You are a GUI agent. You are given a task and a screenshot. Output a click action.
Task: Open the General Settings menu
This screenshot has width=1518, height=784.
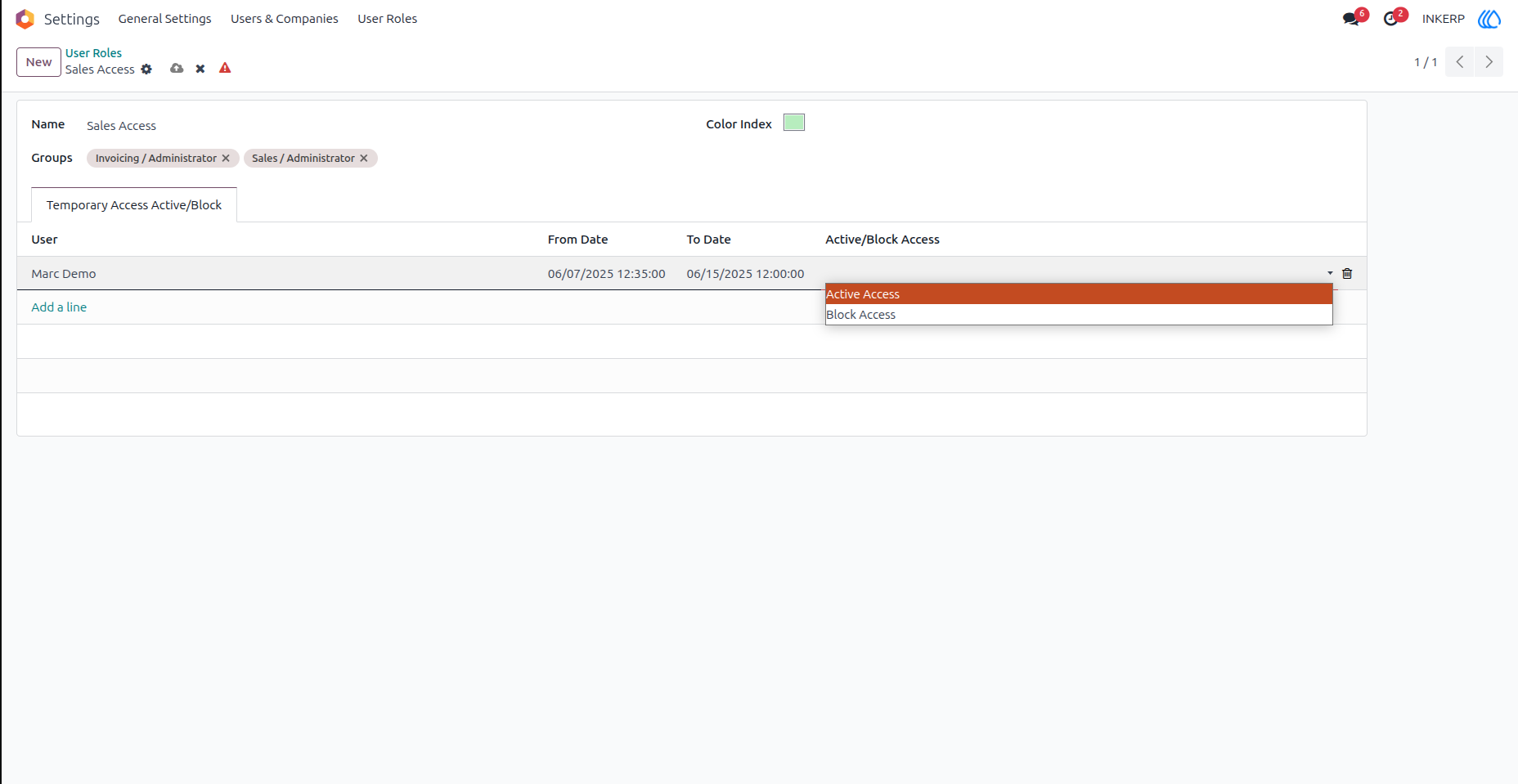(x=164, y=19)
